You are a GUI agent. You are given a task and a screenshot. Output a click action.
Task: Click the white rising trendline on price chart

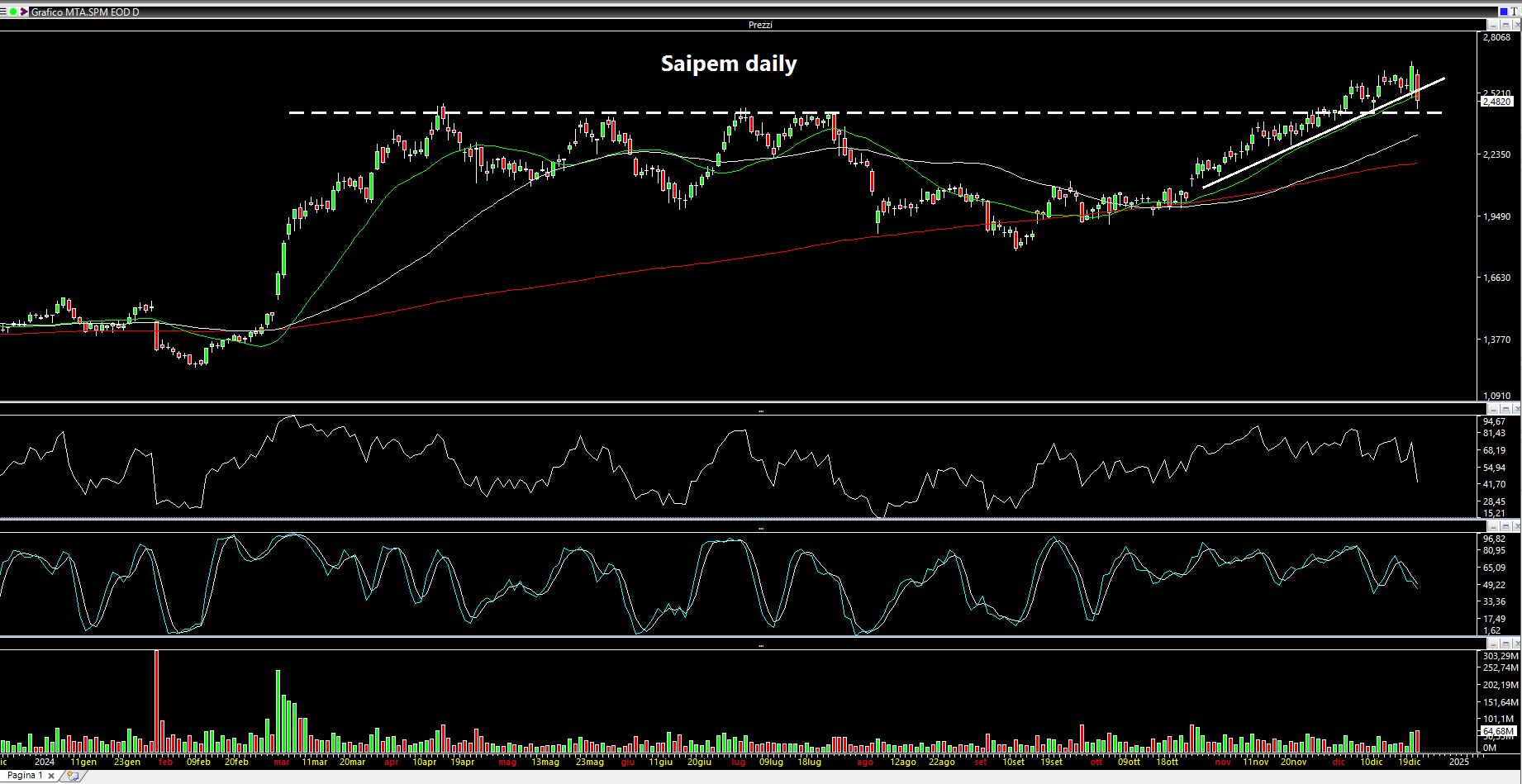1324,133
